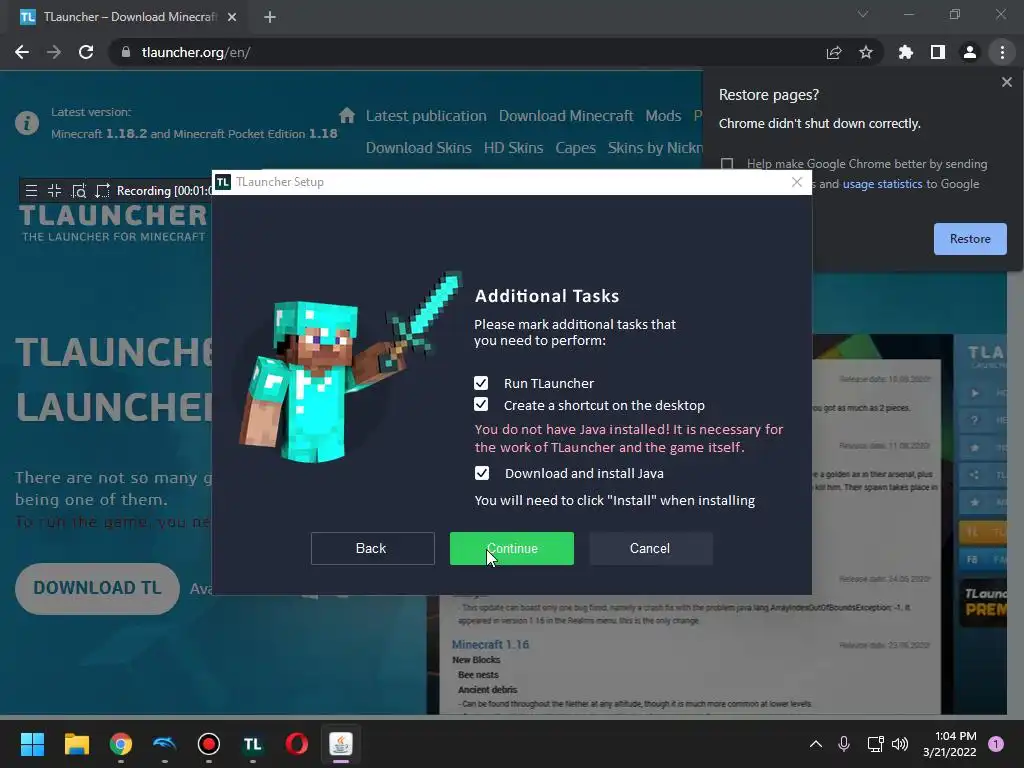Screen dimensions: 1024x768
Task: Click the microphone tray icon
Action: [x=843, y=744]
